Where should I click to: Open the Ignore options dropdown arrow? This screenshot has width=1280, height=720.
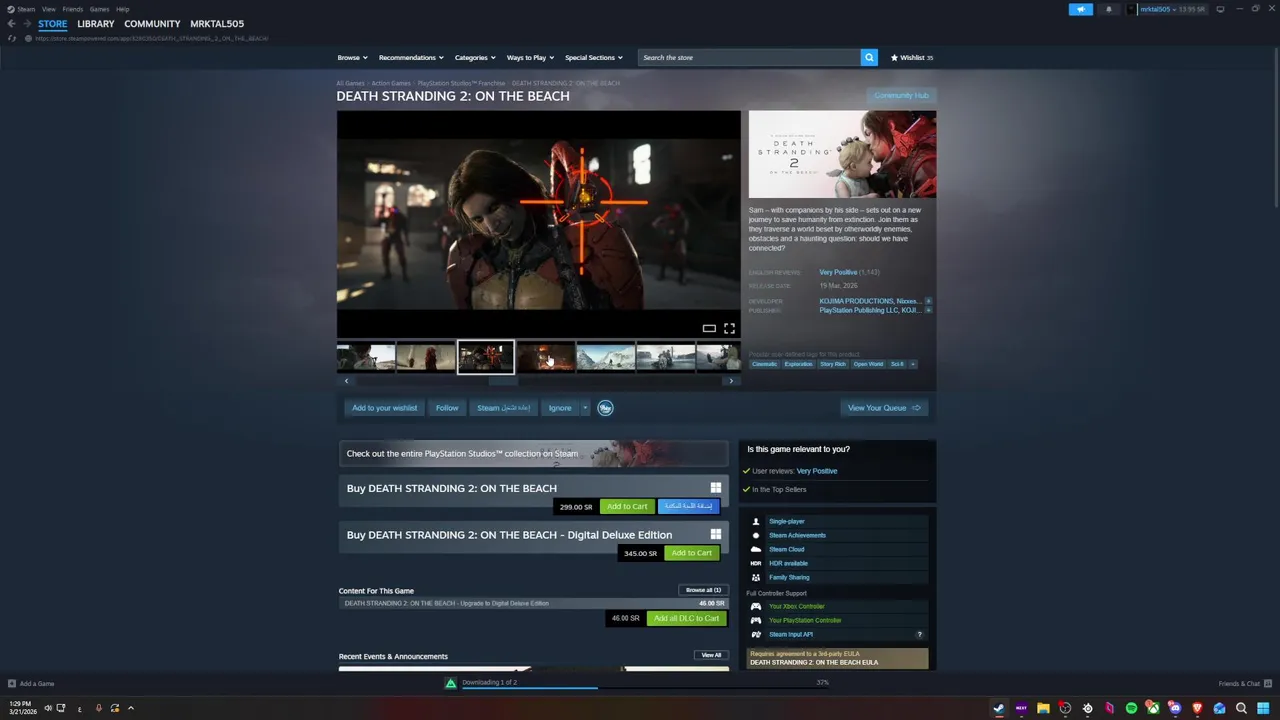585,408
